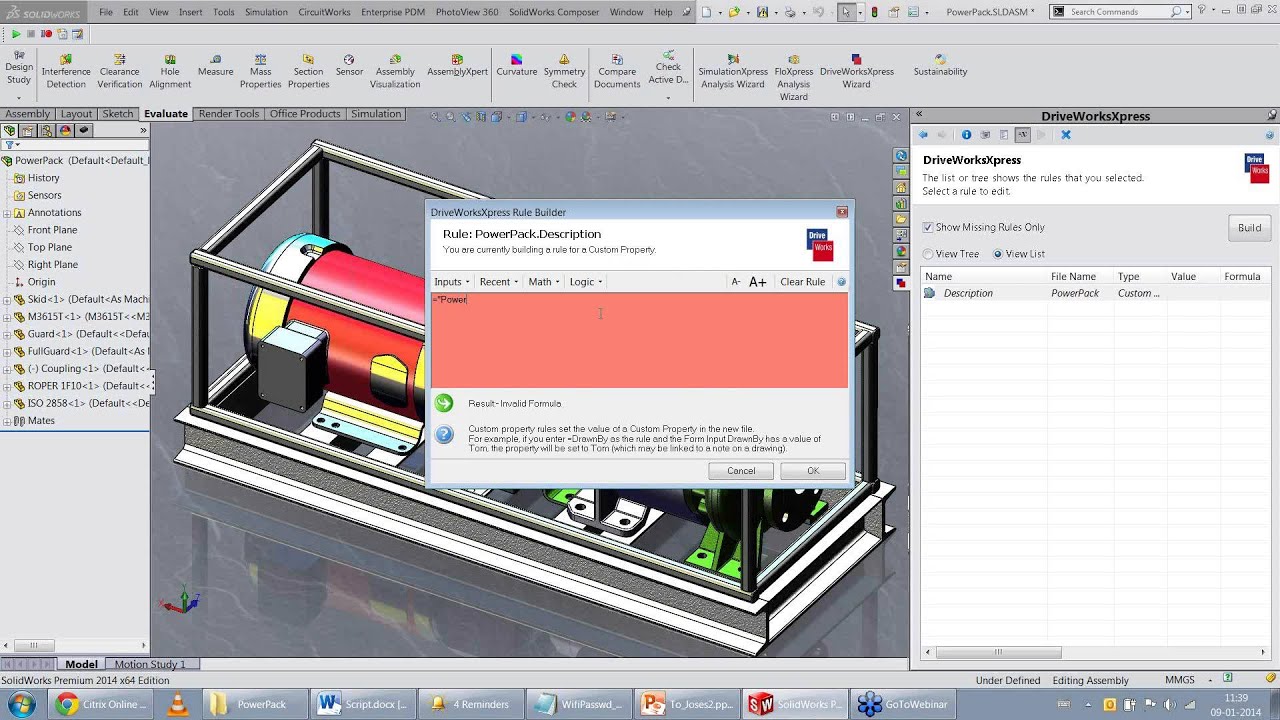Open Mass Properties

point(260,71)
